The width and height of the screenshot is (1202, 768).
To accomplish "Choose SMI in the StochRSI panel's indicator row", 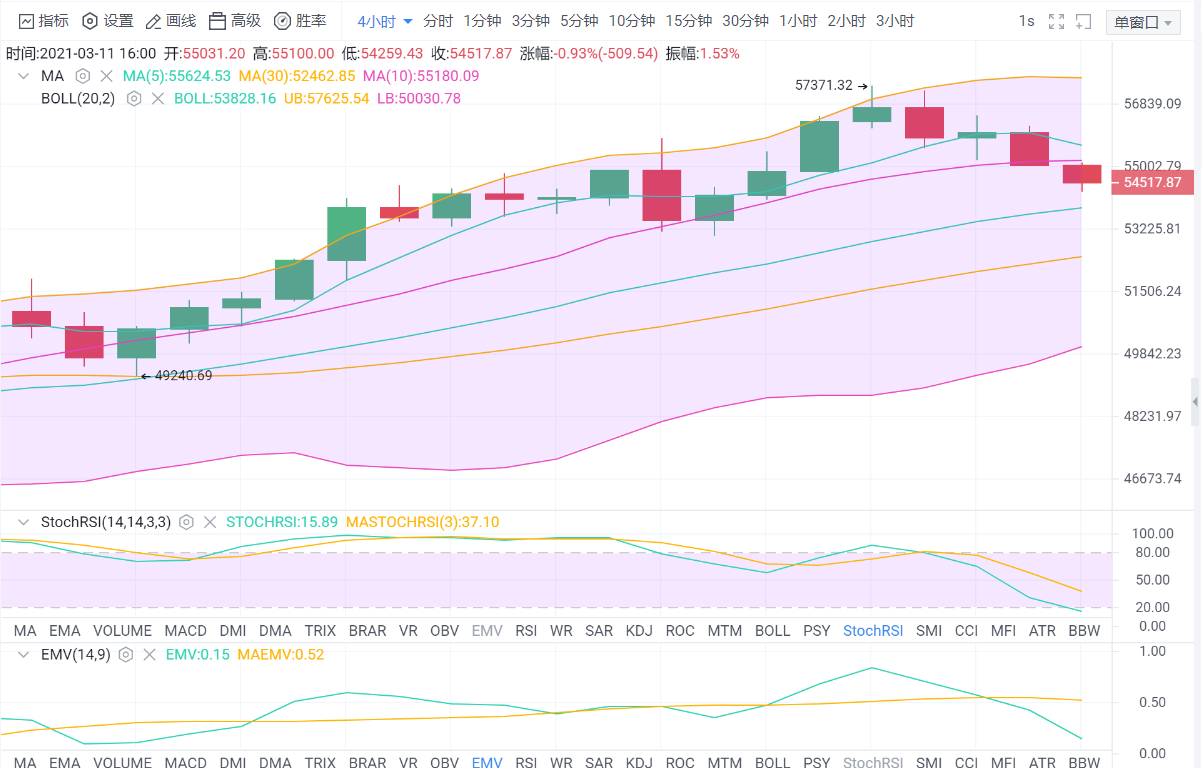I will (929, 631).
